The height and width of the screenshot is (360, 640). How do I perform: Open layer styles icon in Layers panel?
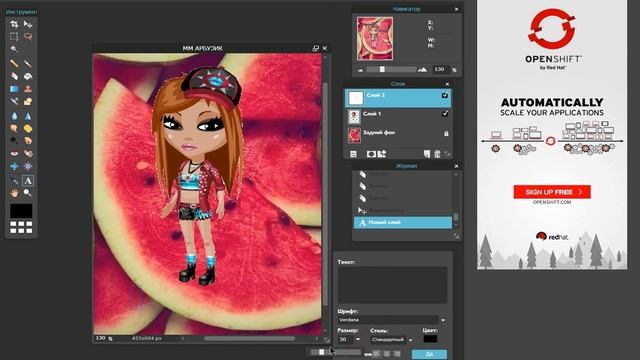click(x=382, y=154)
